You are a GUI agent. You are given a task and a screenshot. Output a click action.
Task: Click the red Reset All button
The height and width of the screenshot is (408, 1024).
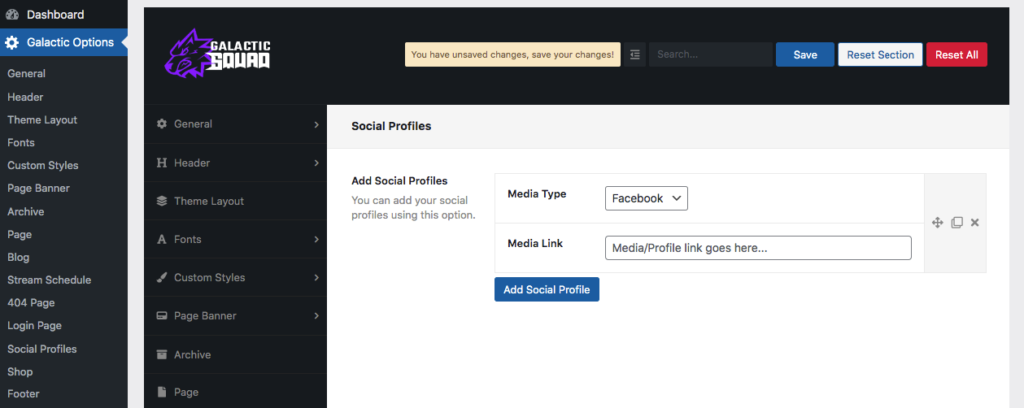coord(957,55)
